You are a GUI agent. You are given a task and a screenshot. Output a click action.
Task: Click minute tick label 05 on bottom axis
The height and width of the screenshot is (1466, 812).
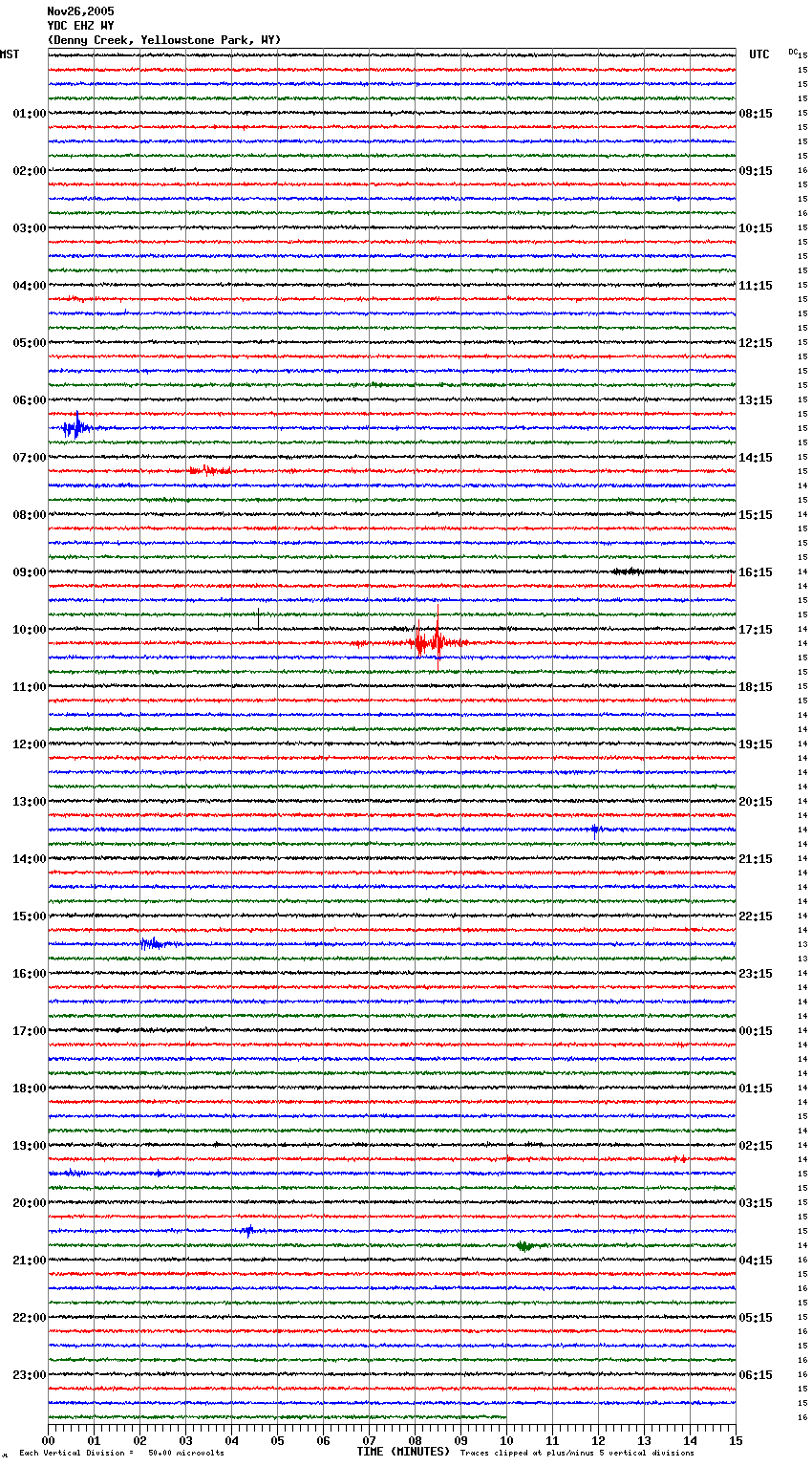coord(278,1440)
